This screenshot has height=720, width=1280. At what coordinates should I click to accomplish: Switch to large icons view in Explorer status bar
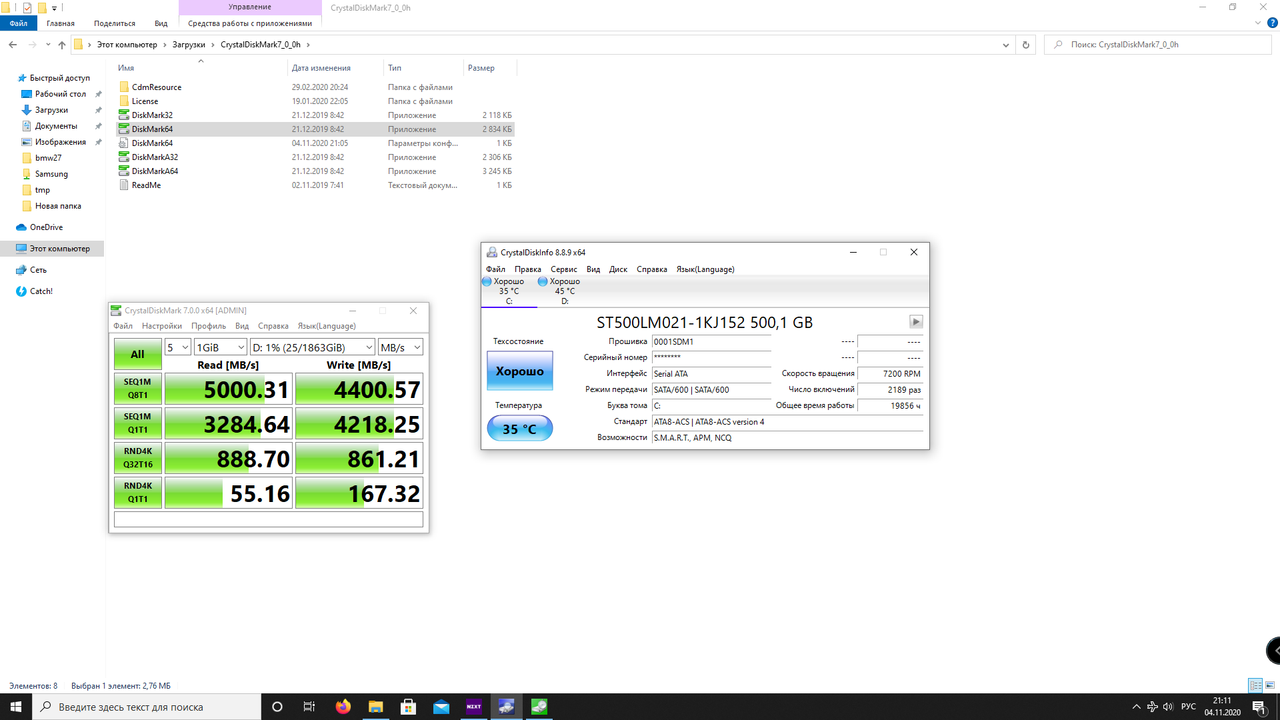[x=1271, y=685]
